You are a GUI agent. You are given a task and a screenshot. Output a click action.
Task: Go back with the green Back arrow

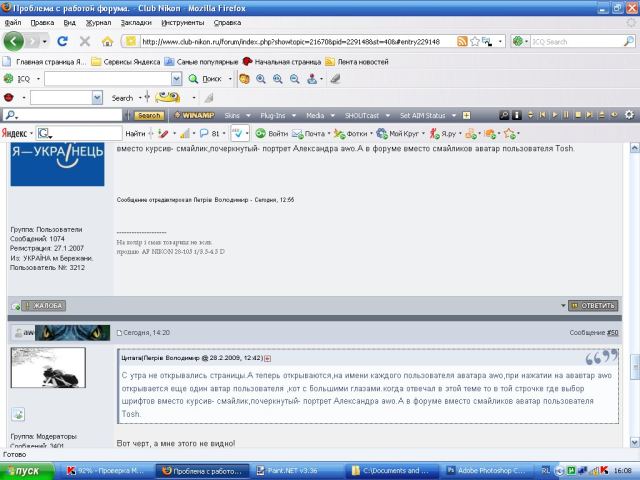[13, 41]
